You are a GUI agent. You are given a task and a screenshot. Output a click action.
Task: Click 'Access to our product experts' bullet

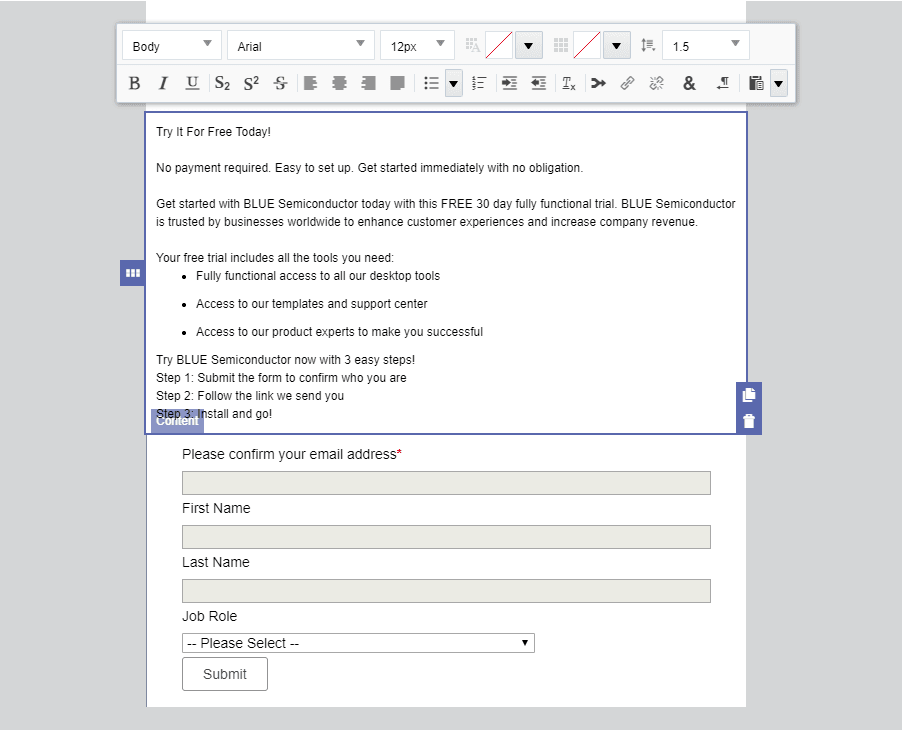point(339,332)
